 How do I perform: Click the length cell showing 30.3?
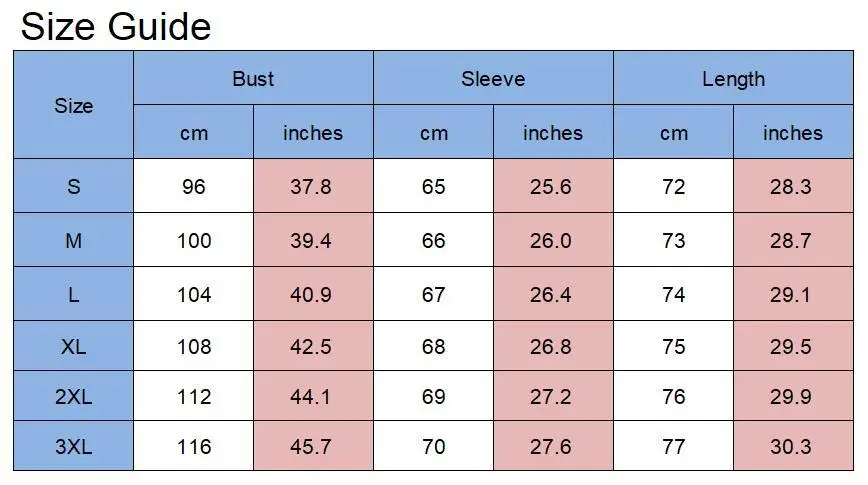(x=792, y=447)
